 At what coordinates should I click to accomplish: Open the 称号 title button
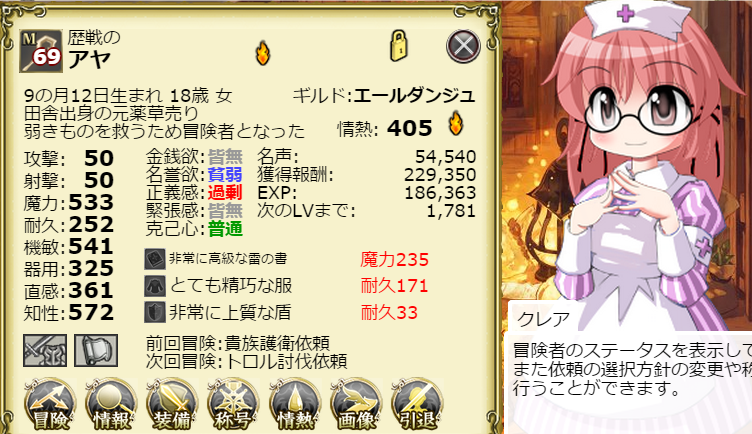(x=233, y=404)
